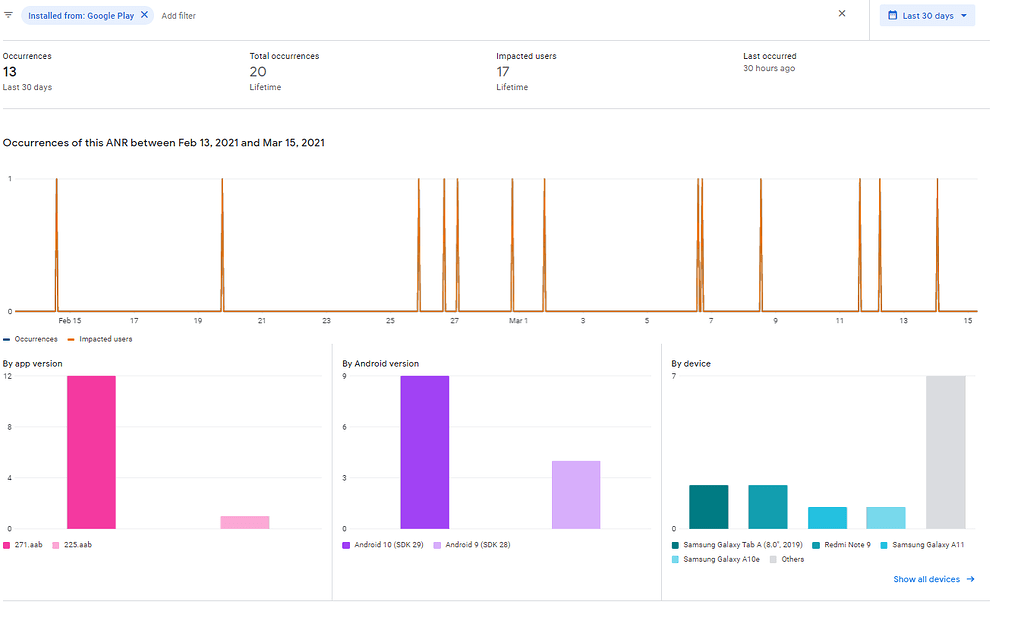Click the Add filter field
This screenshot has width=1024, height=627.
(x=178, y=16)
